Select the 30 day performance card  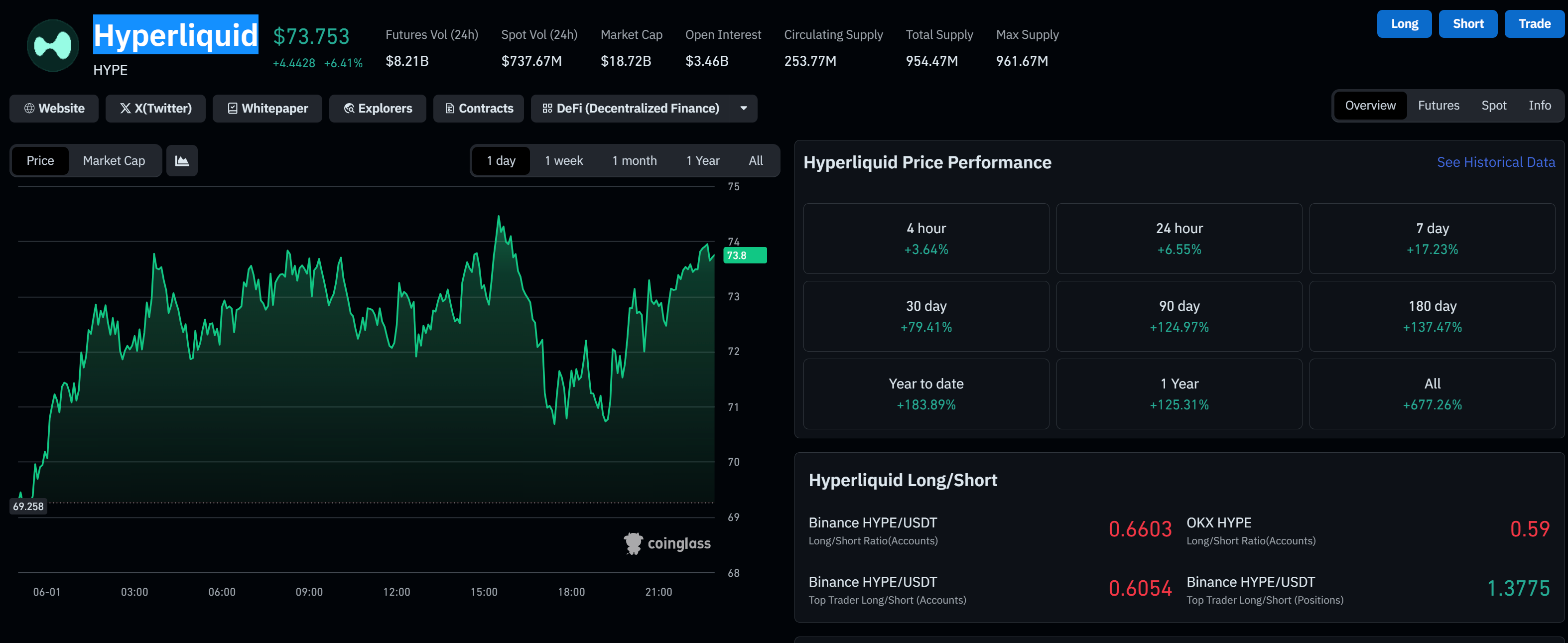[x=926, y=316]
